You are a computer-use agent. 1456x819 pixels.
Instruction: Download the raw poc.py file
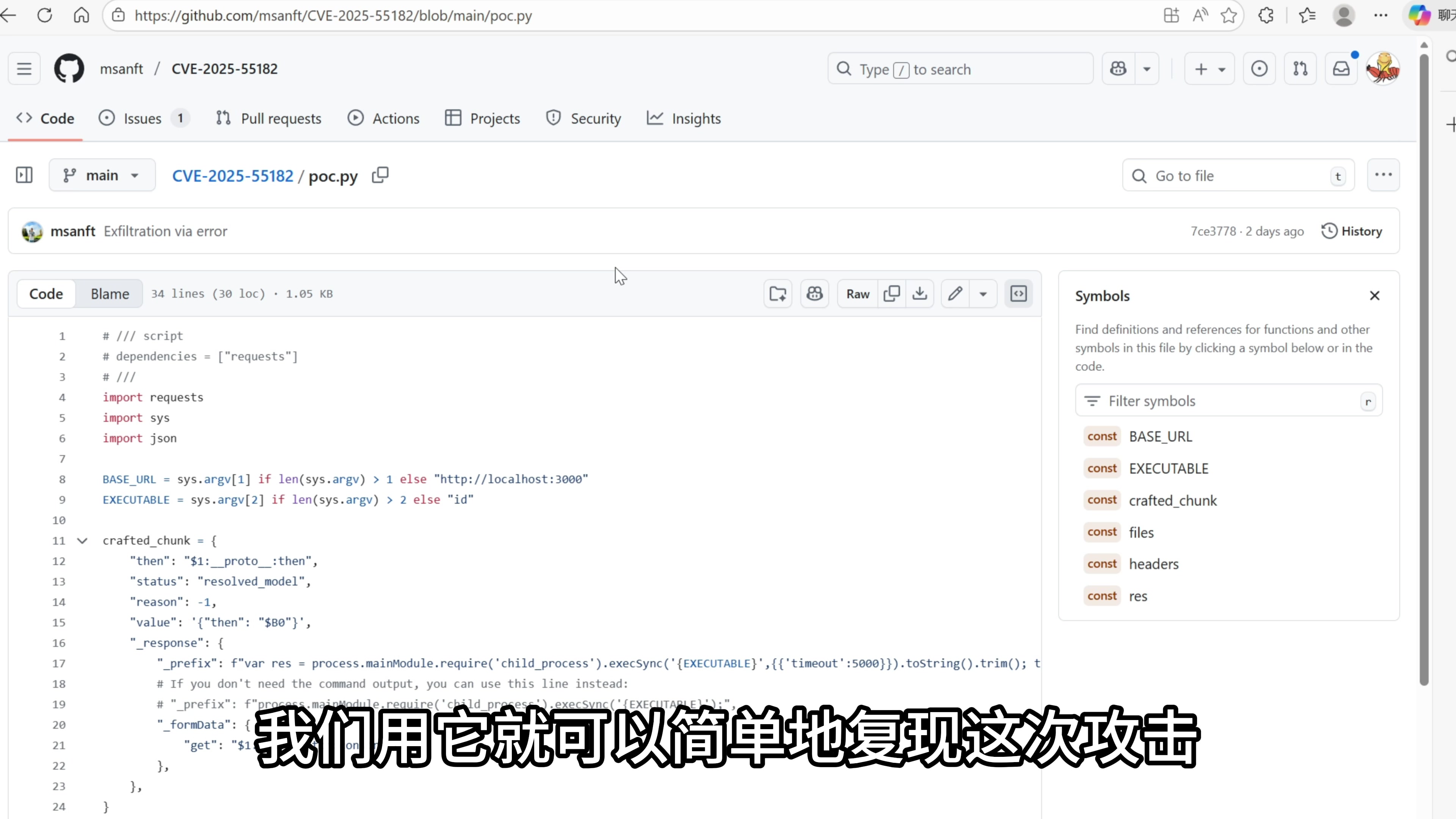[x=919, y=293]
